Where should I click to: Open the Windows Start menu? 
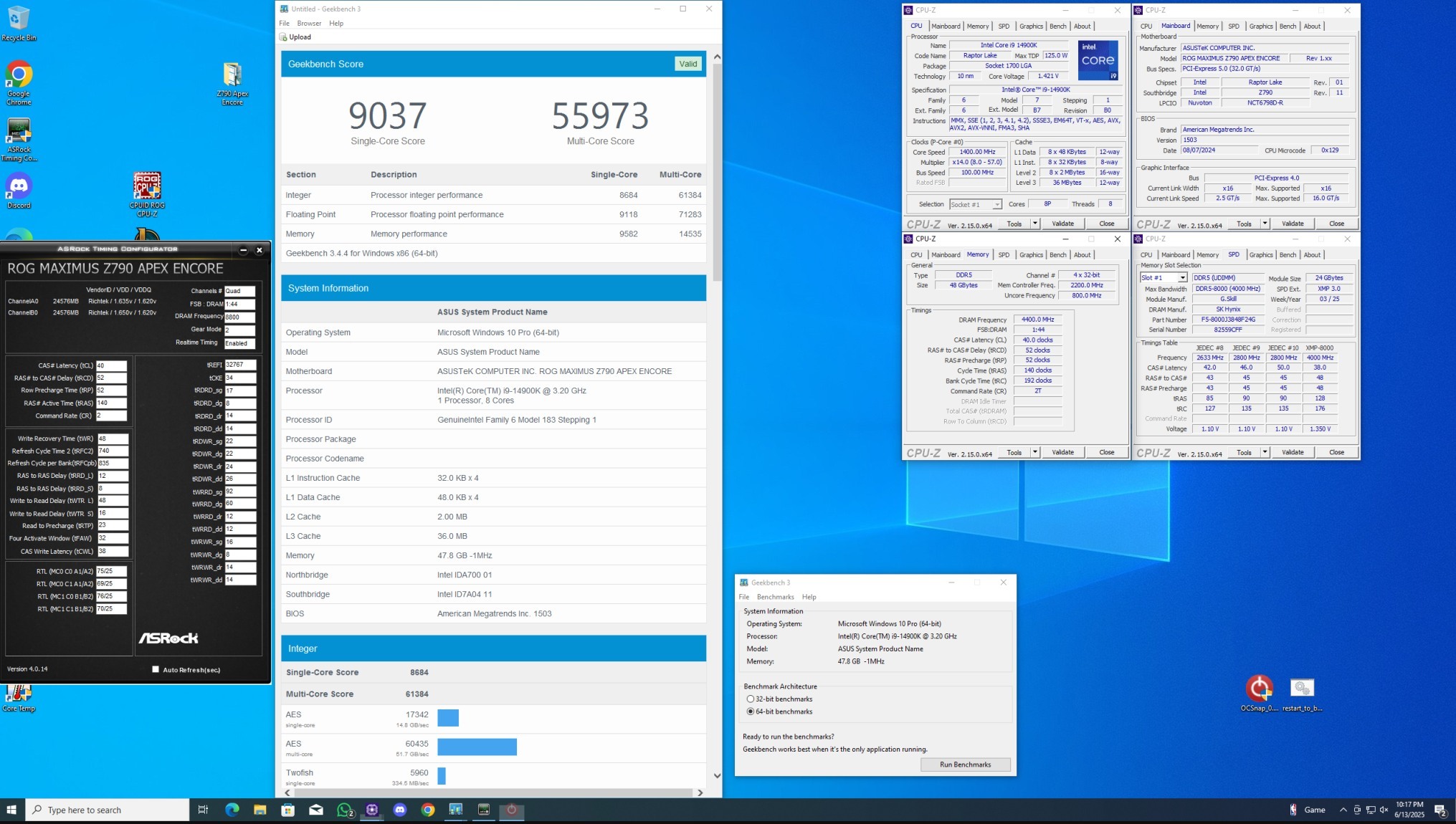click(x=11, y=810)
